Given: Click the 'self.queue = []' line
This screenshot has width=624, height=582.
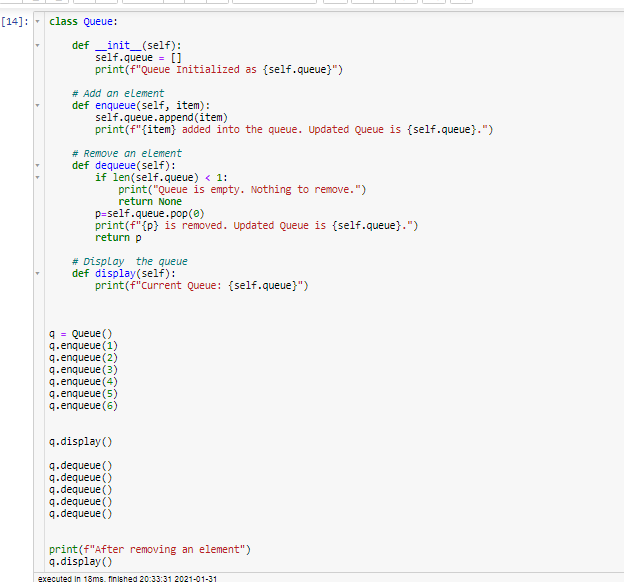Looking at the screenshot, I should (138, 58).
